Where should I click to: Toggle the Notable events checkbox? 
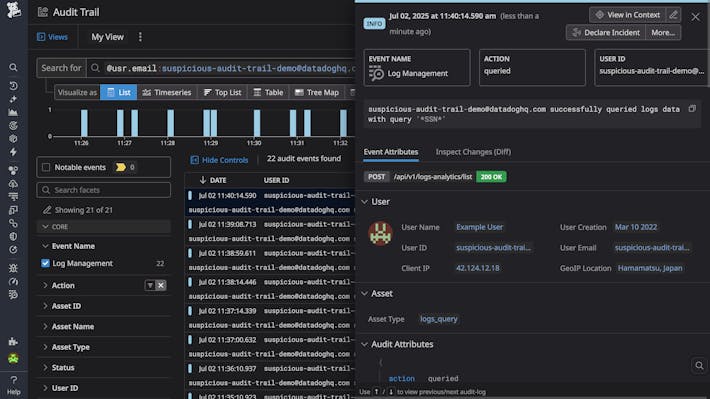[46, 167]
